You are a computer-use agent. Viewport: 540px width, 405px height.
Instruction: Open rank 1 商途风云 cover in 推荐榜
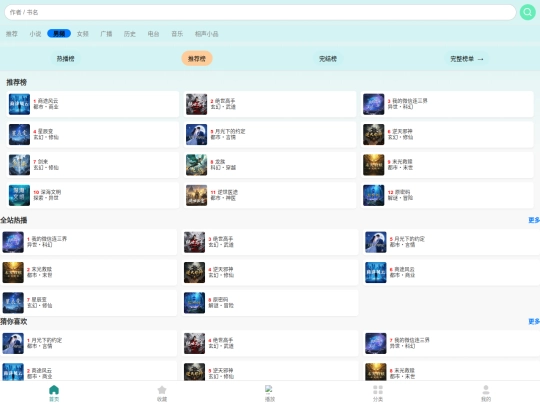pyautogui.click(x=19, y=104)
